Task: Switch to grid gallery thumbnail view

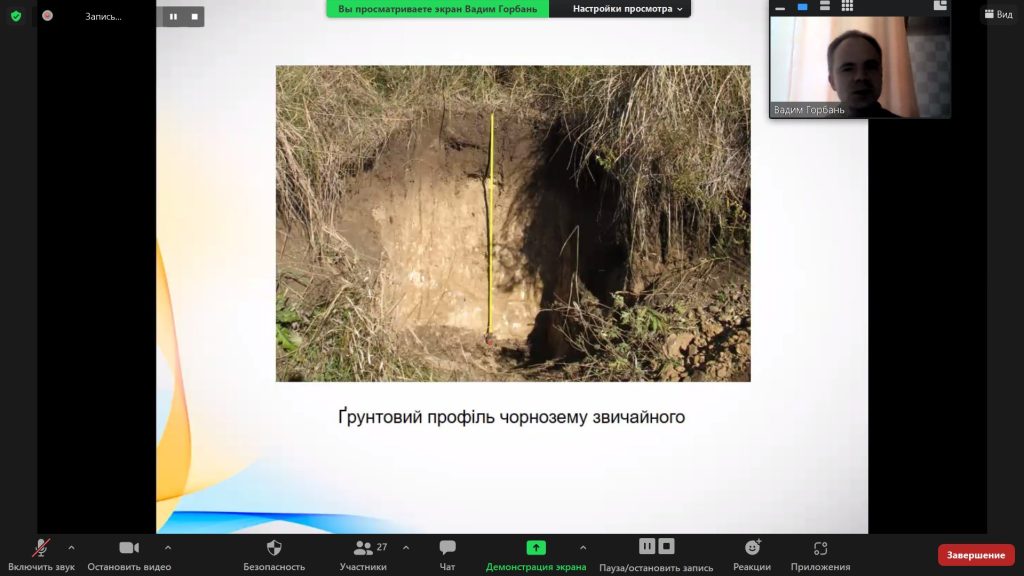Action: [x=847, y=7]
